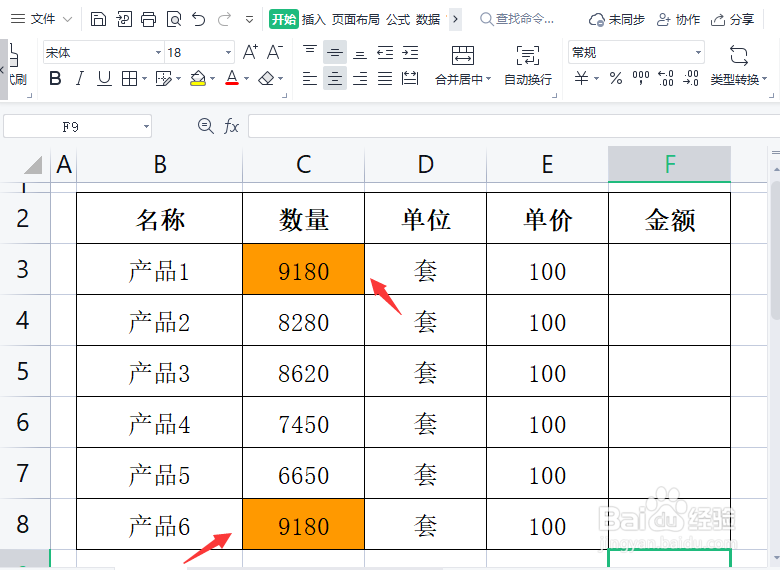Click the 未同步 sync button
Screen dimensions: 780x570
pos(617,19)
